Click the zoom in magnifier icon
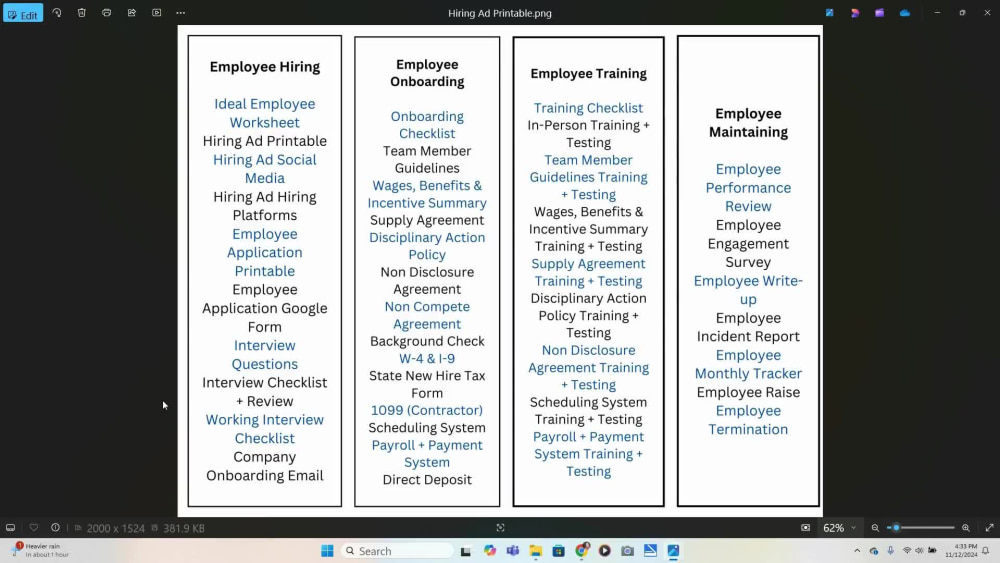Image resolution: width=1000 pixels, height=563 pixels. pos(966,528)
